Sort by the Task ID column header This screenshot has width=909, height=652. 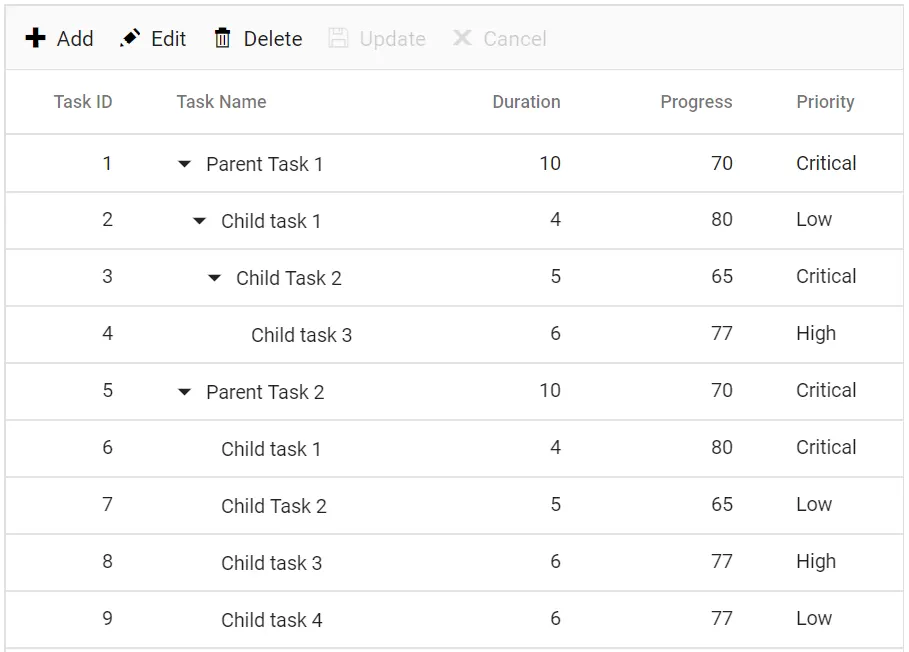pyautogui.click(x=83, y=101)
